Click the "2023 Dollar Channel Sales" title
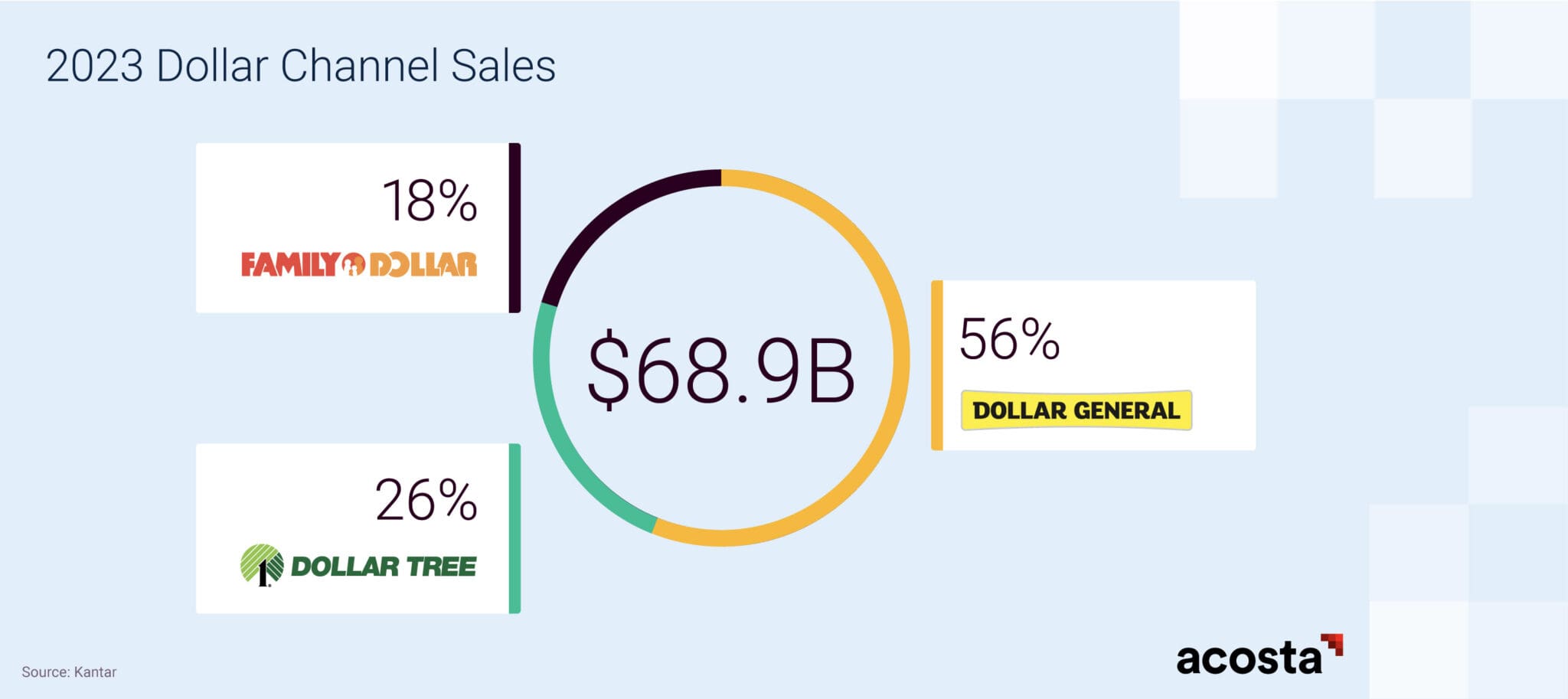1568x699 pixels. coord(300,66)
